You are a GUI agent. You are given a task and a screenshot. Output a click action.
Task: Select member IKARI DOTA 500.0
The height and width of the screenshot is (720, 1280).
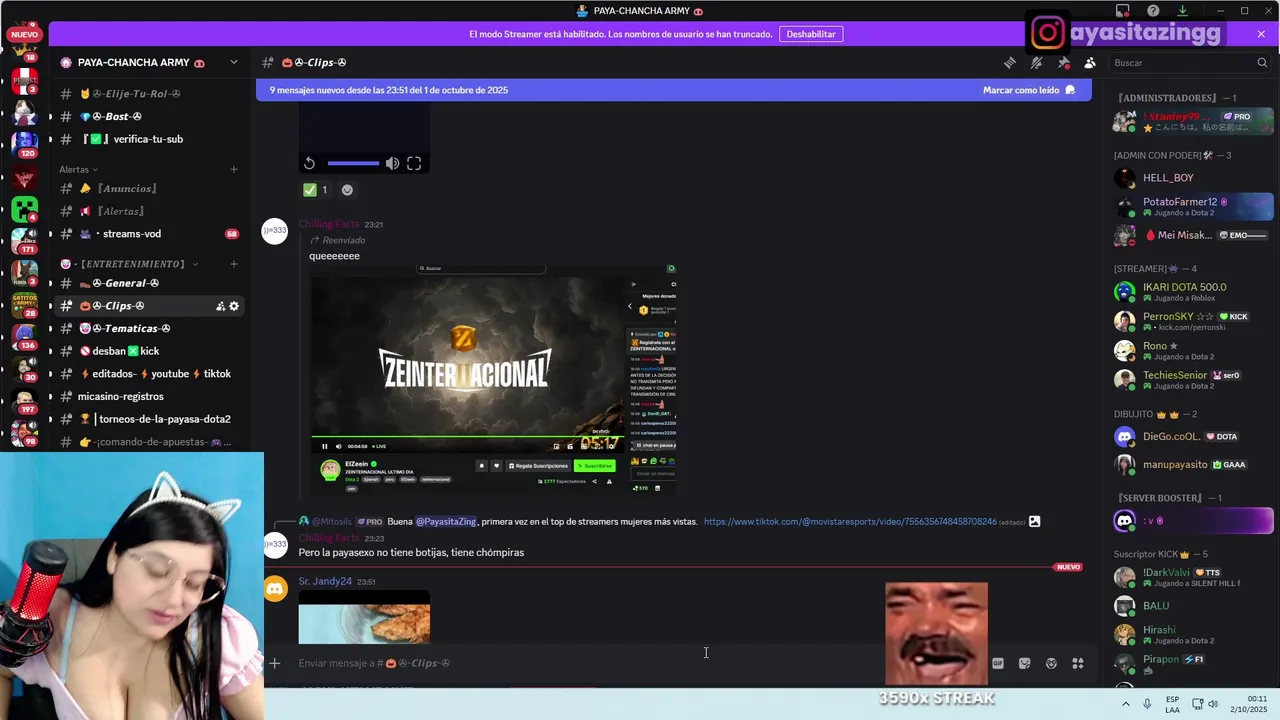pos(1191,292)
